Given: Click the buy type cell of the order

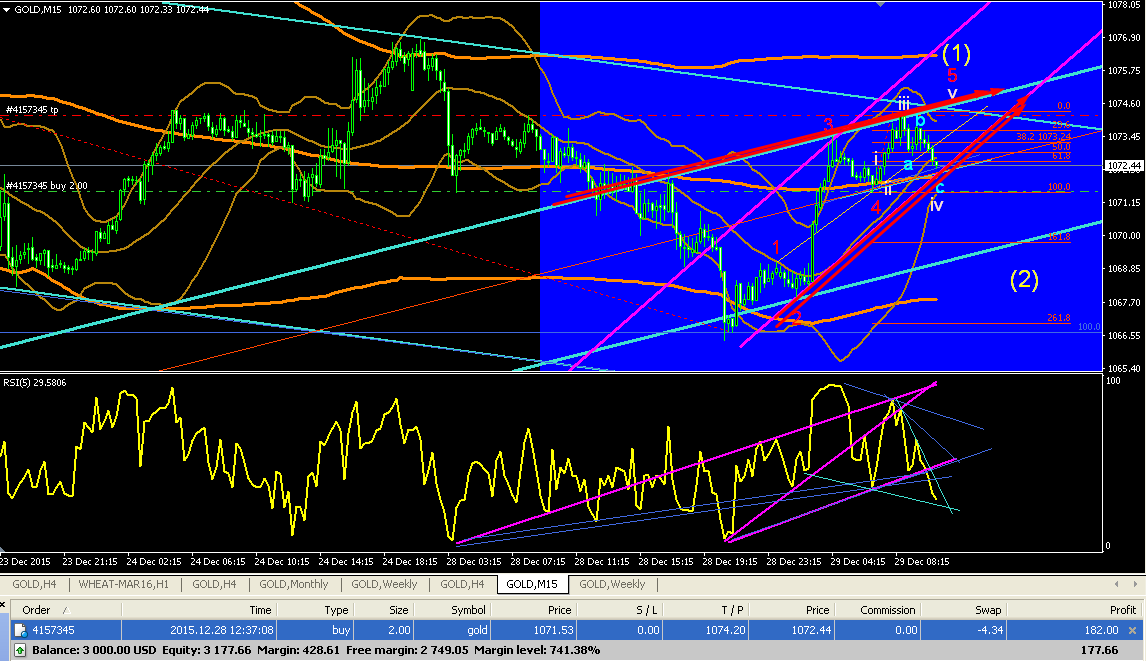Looking at the screenshot, I should [x=341, y=630].
